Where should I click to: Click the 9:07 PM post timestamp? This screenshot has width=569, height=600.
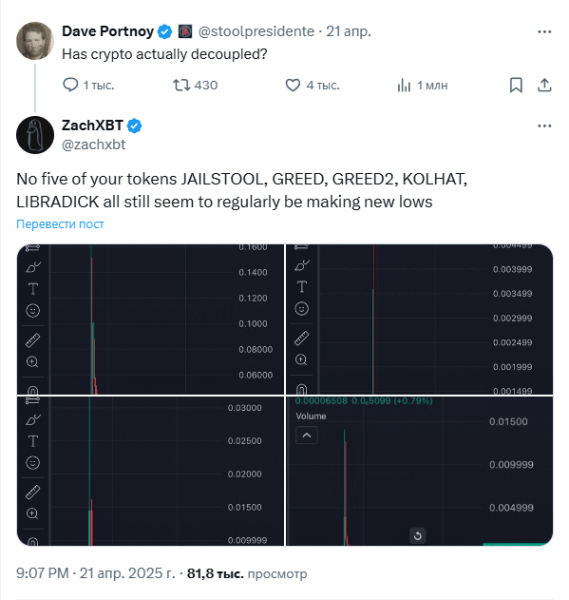point(42,573)
